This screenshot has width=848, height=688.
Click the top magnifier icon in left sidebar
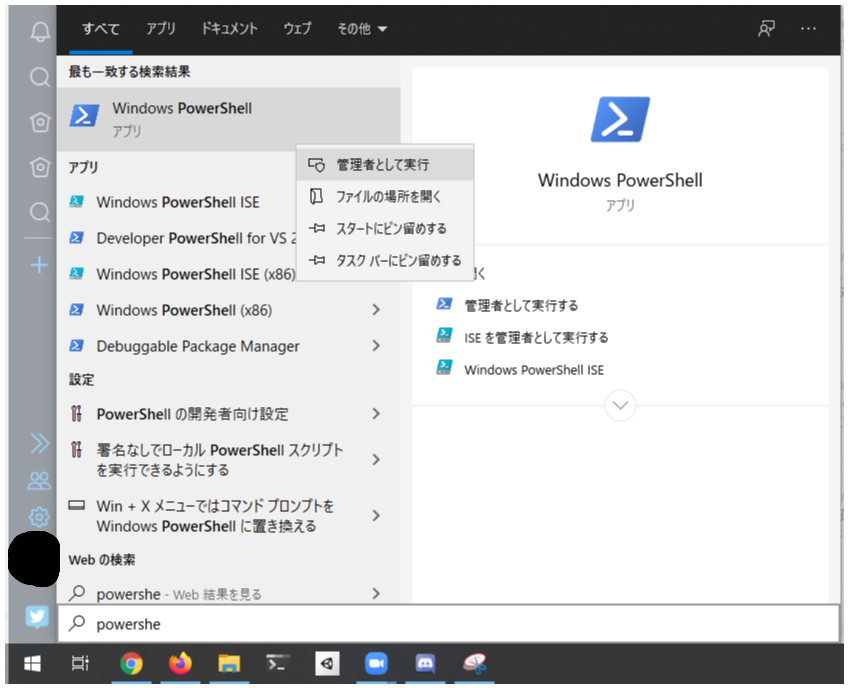[x=39, y=77]
